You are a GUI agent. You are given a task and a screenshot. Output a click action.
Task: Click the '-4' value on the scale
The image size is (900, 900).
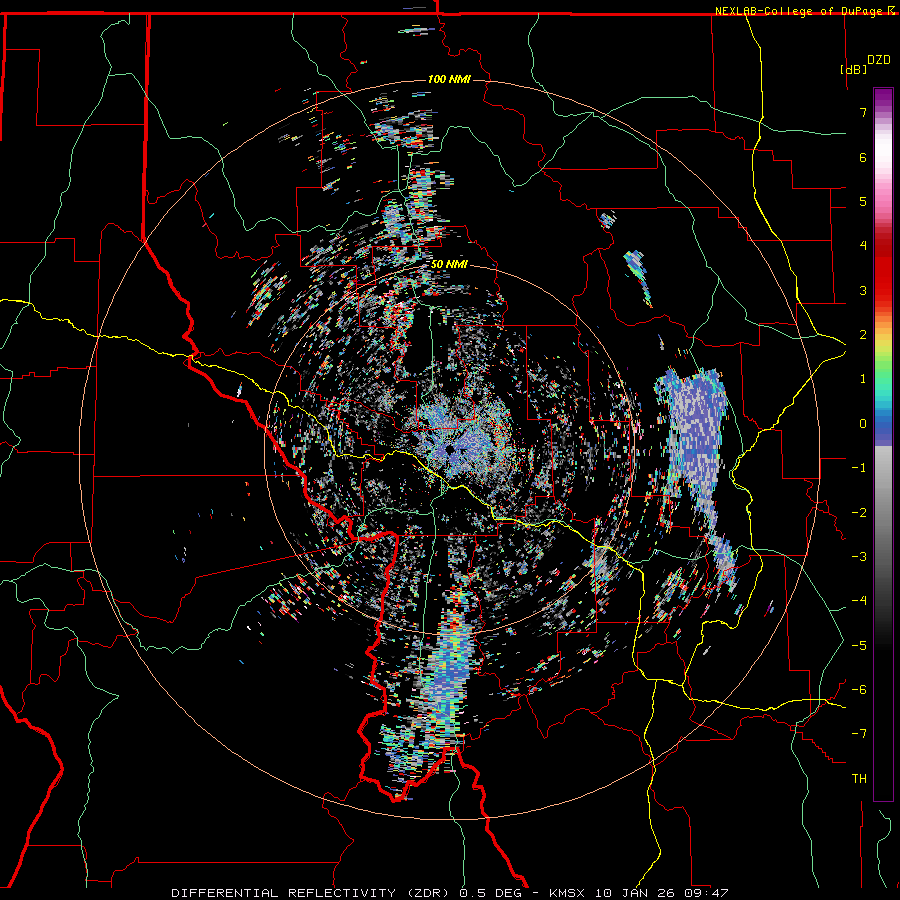[x=859, y=601]
